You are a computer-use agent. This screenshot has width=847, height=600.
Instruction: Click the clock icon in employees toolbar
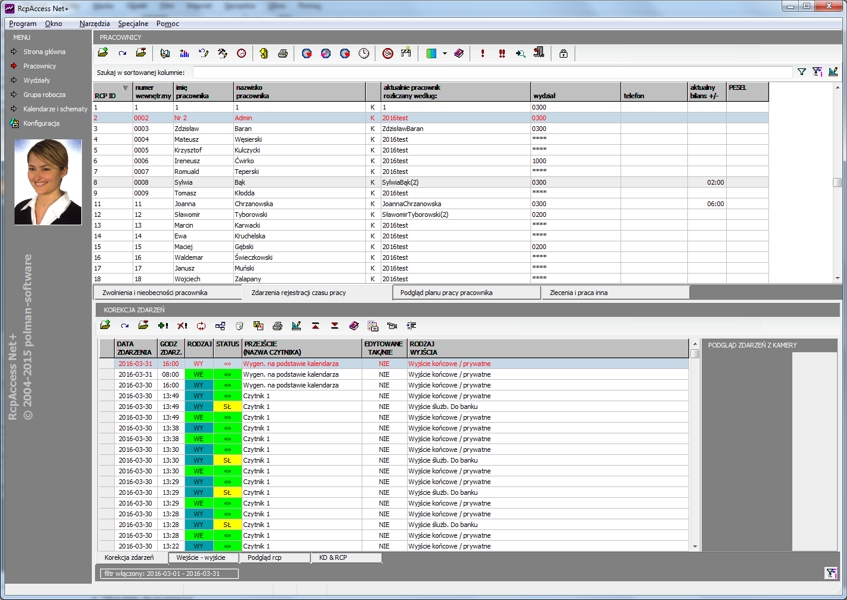pos(364,54)
